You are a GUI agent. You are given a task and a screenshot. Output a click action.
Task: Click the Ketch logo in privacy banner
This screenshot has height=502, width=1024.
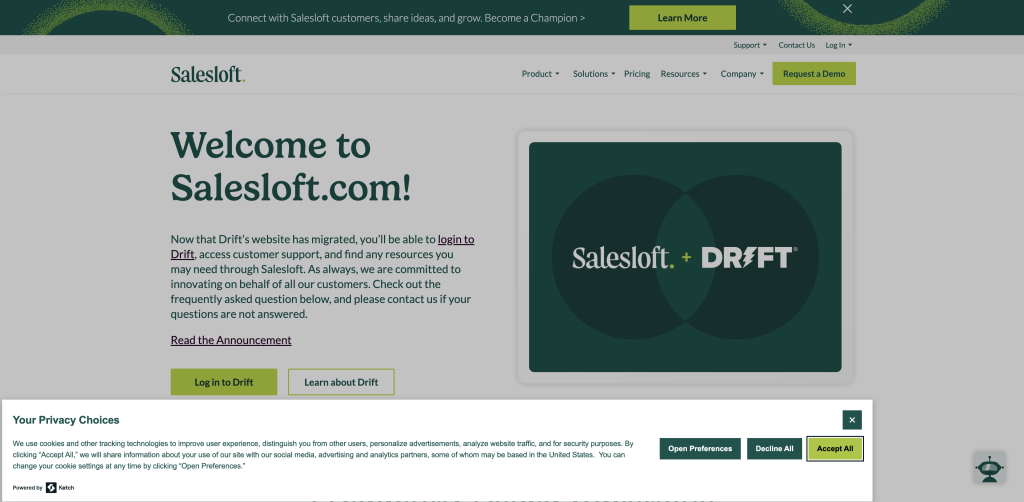tap(59, 488)
